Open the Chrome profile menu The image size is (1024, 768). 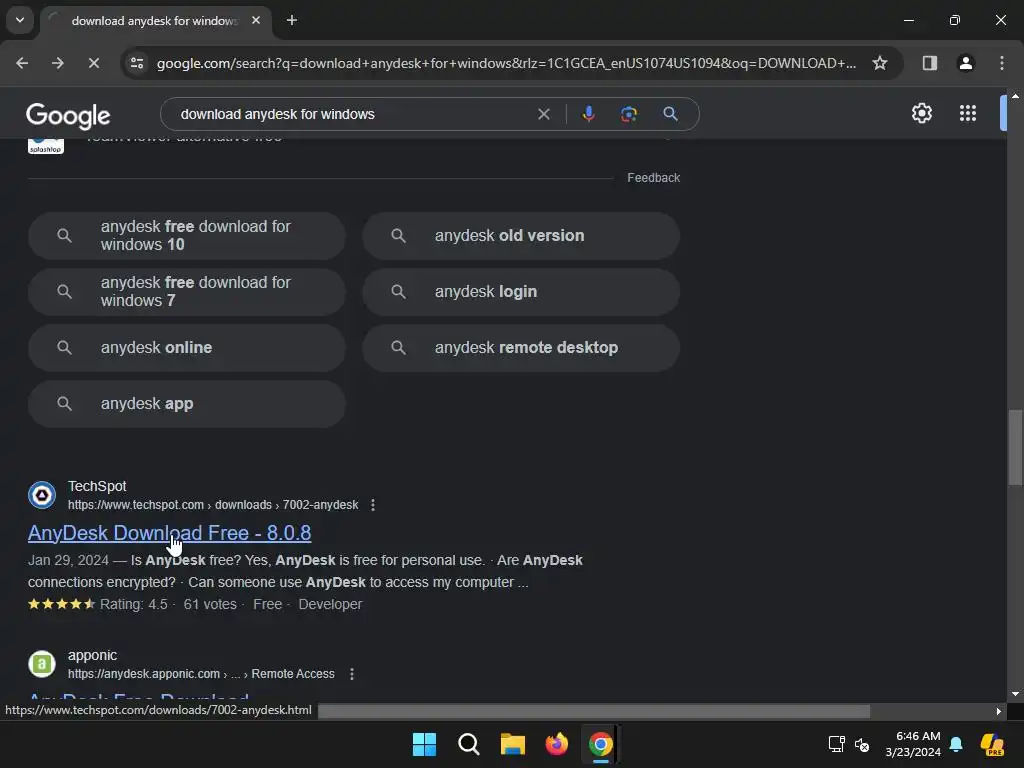tap(965, 63)
